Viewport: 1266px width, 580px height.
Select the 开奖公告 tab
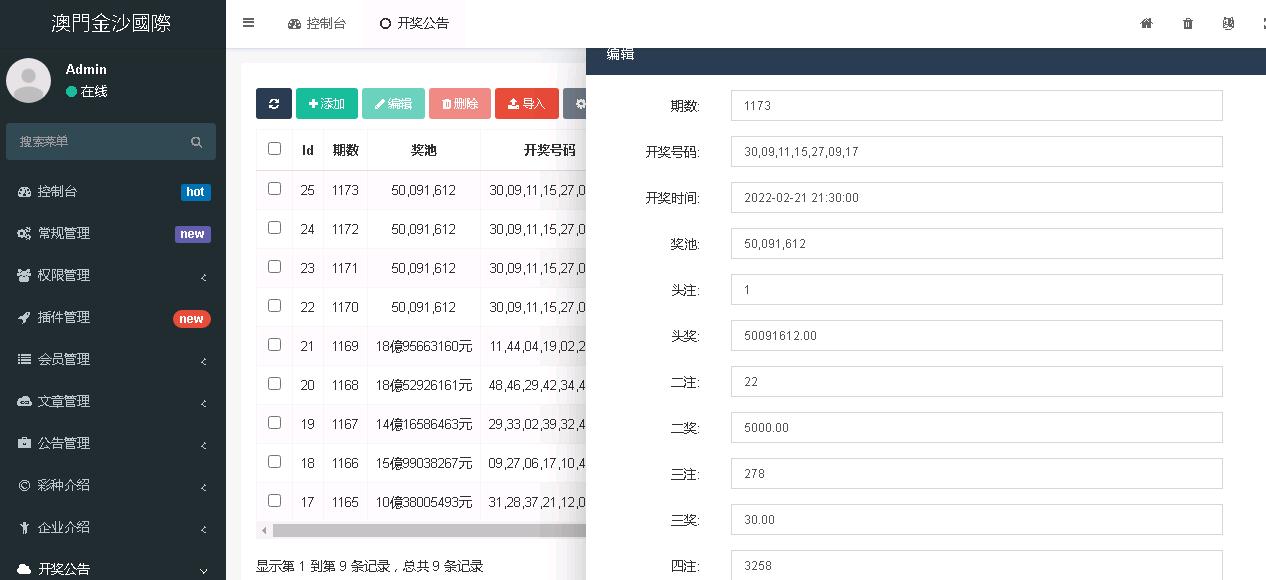(414, 23)
